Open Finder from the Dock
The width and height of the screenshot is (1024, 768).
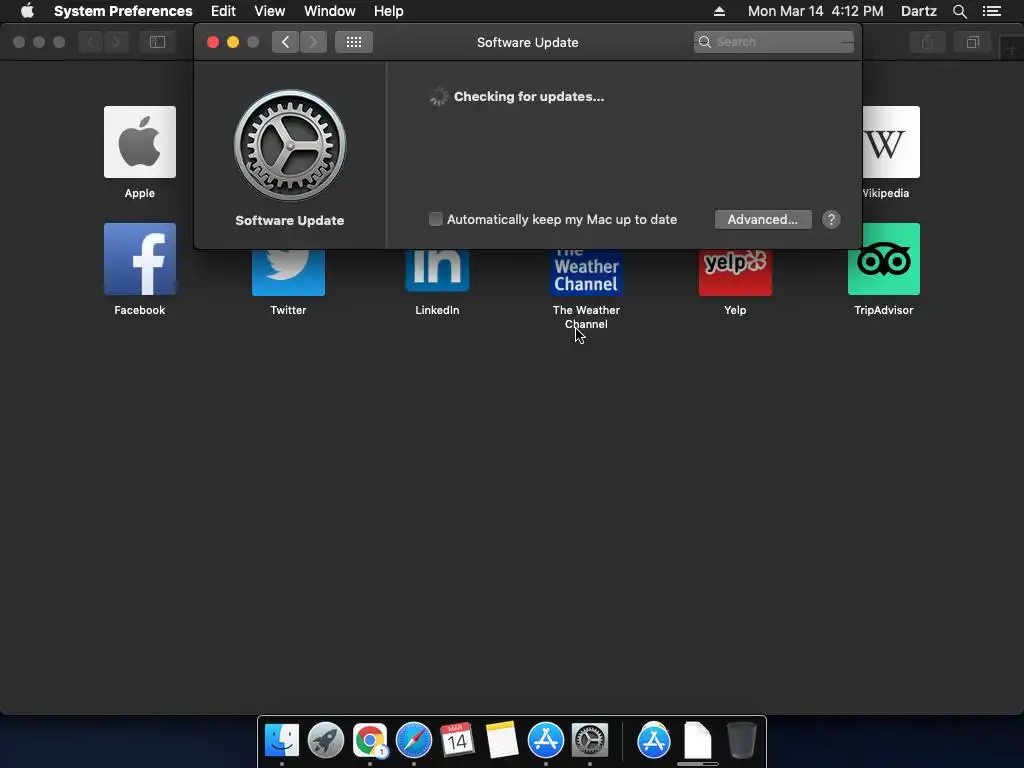click(x=282, y=741)
